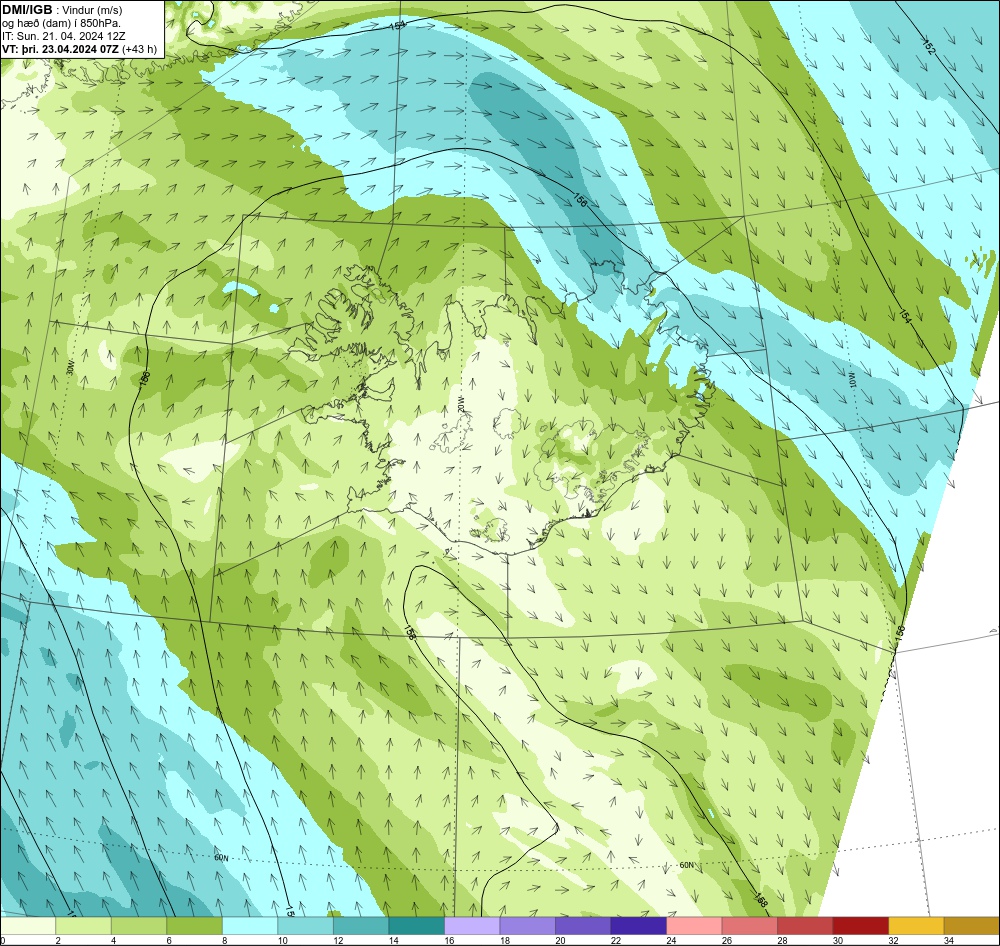
Task: Select the 16–18 m/s lavender swatch
Action: 472,926
